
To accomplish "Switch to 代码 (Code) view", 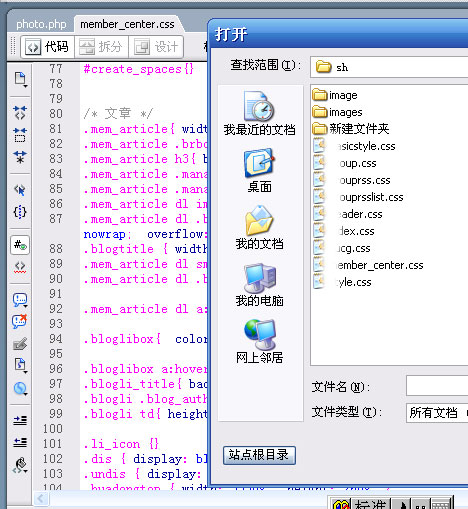I will click(47, 47).
